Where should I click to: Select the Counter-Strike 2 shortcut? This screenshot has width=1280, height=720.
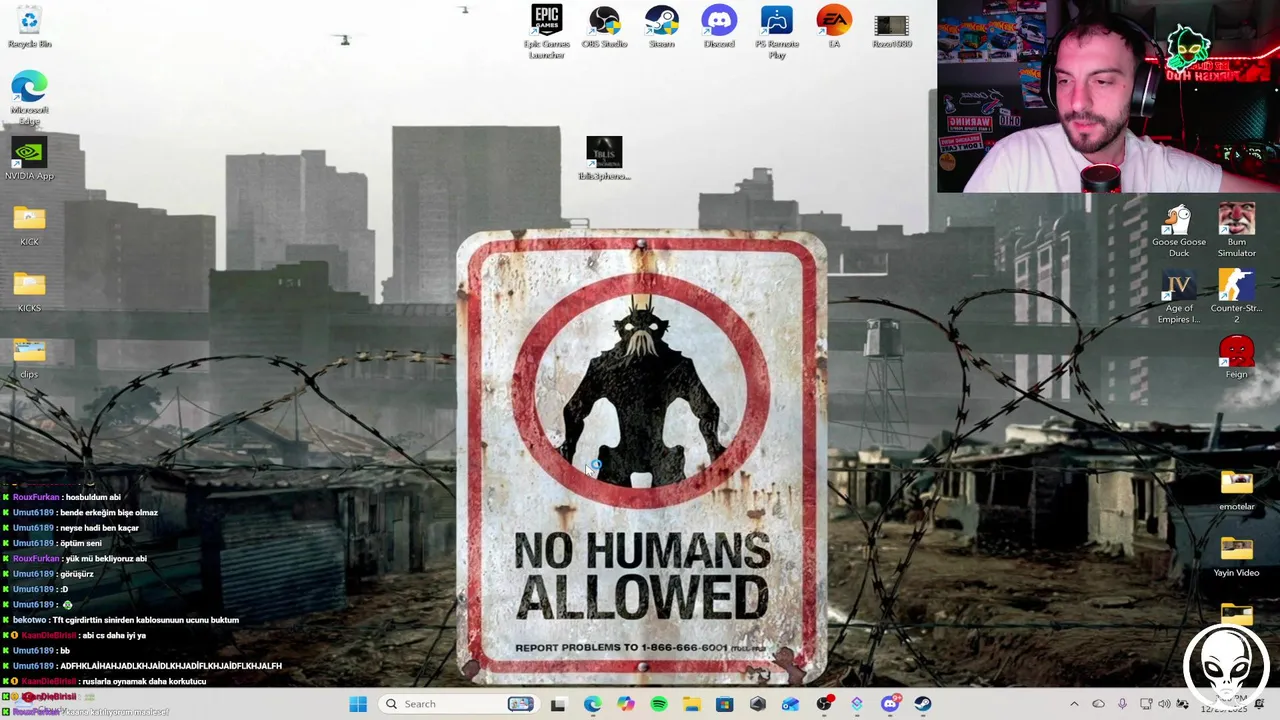(1237, 296)
